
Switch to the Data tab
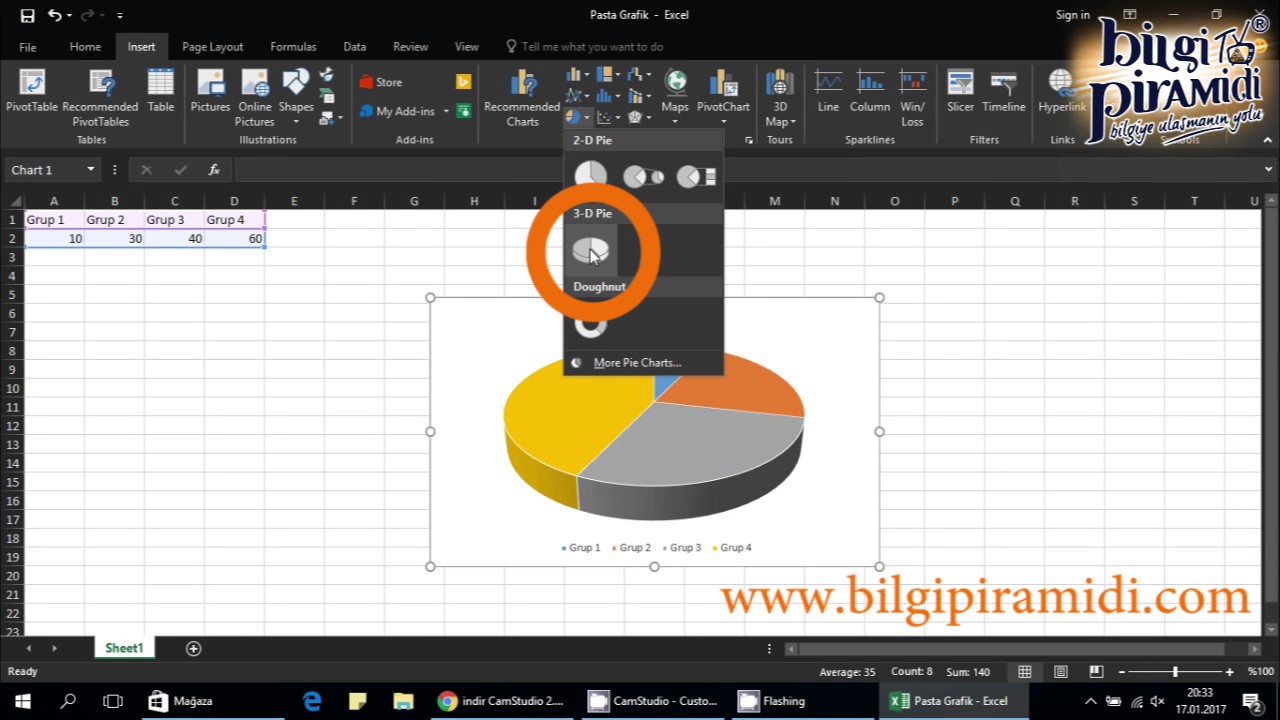(354, 47)
